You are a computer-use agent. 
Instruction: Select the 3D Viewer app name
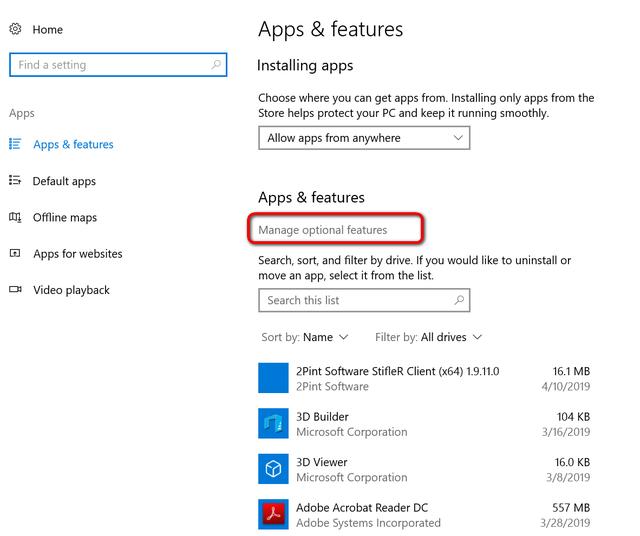(322, 462)
